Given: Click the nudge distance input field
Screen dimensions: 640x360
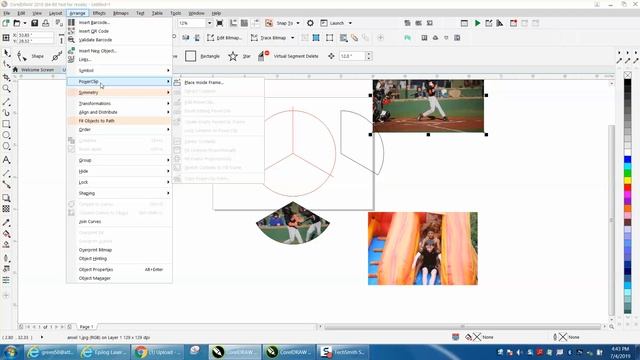Looking at the screenshot, I should 352,56.
